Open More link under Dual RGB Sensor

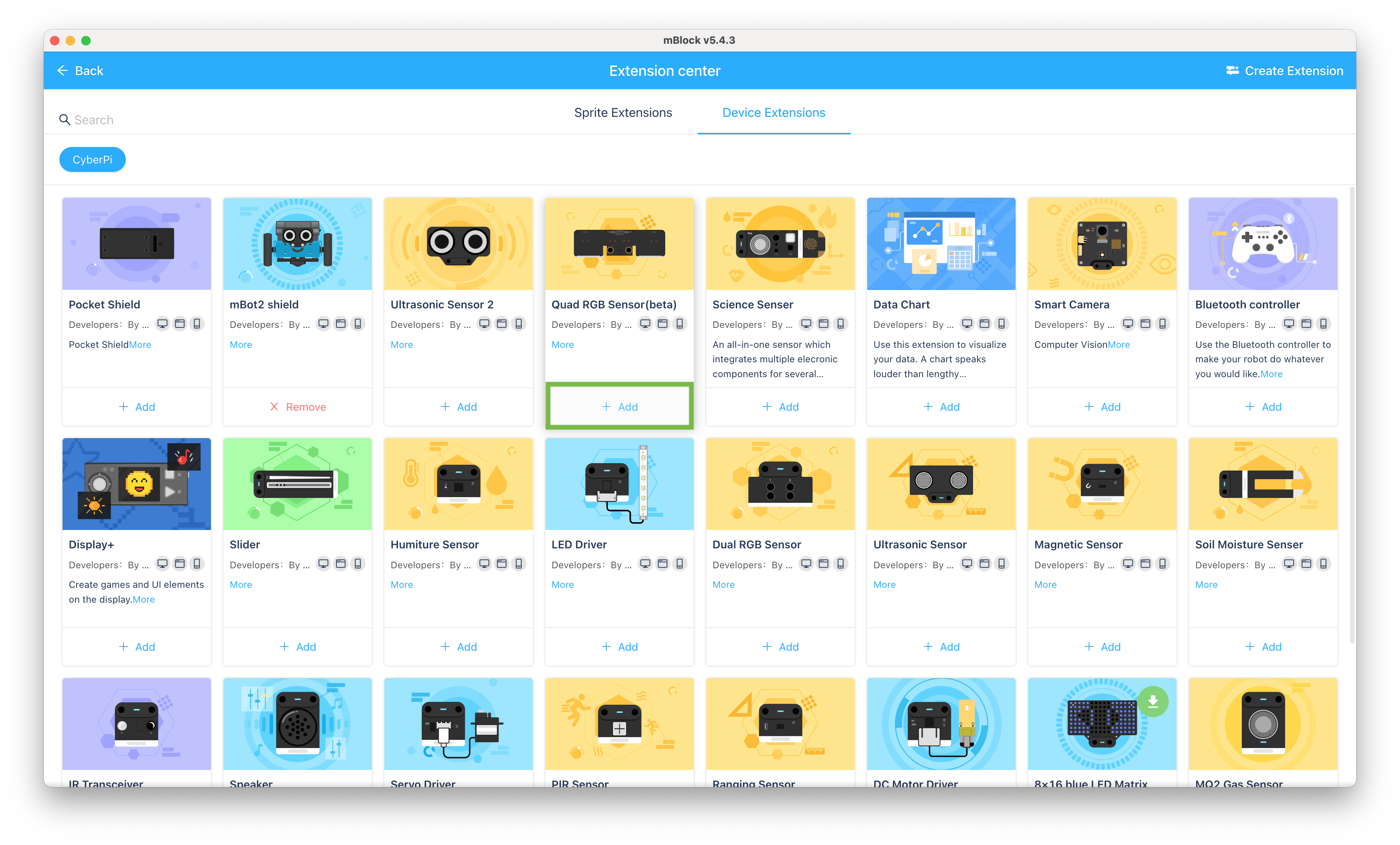723,585
